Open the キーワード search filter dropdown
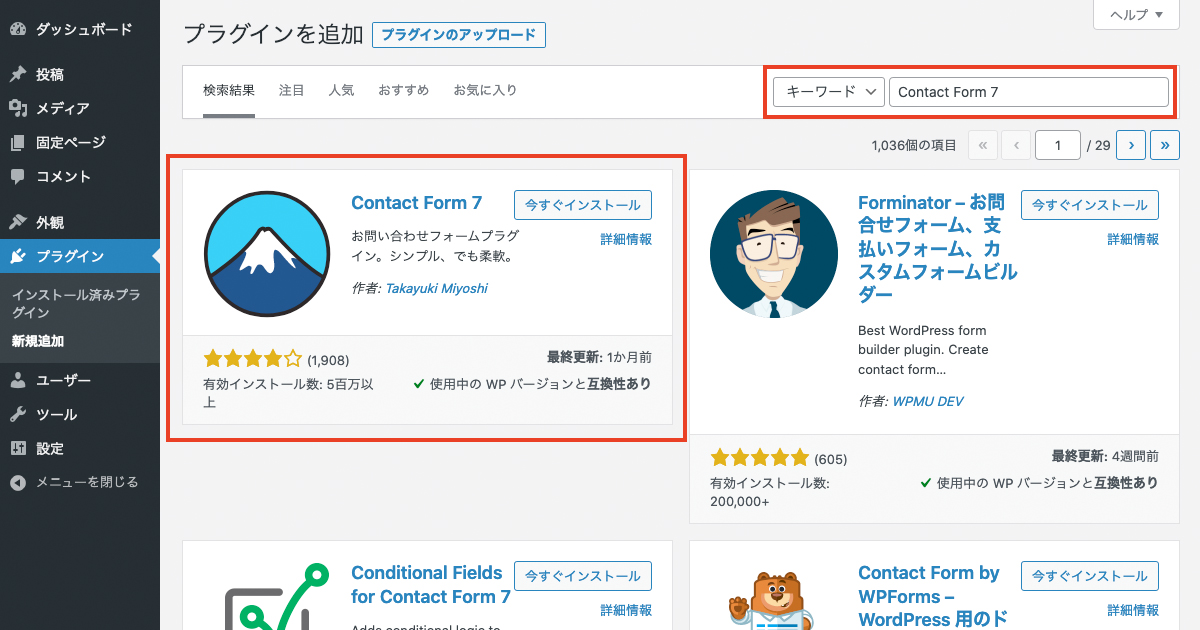The width and height of the screenshot is (1200, 630). coord(829,91)
